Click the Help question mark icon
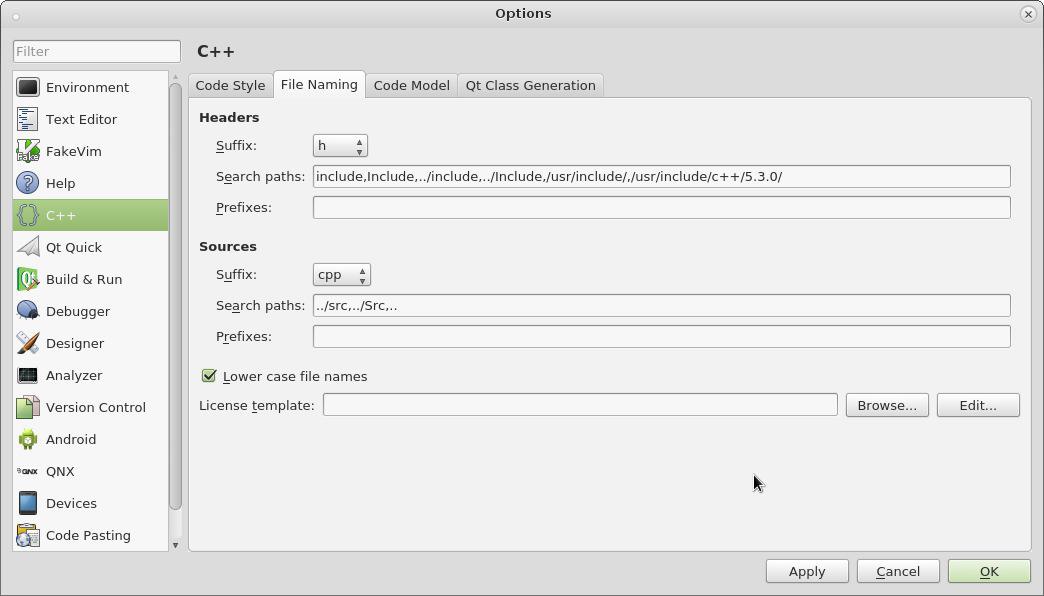This screenshot has width=1044, height=596. click(28, 183)
